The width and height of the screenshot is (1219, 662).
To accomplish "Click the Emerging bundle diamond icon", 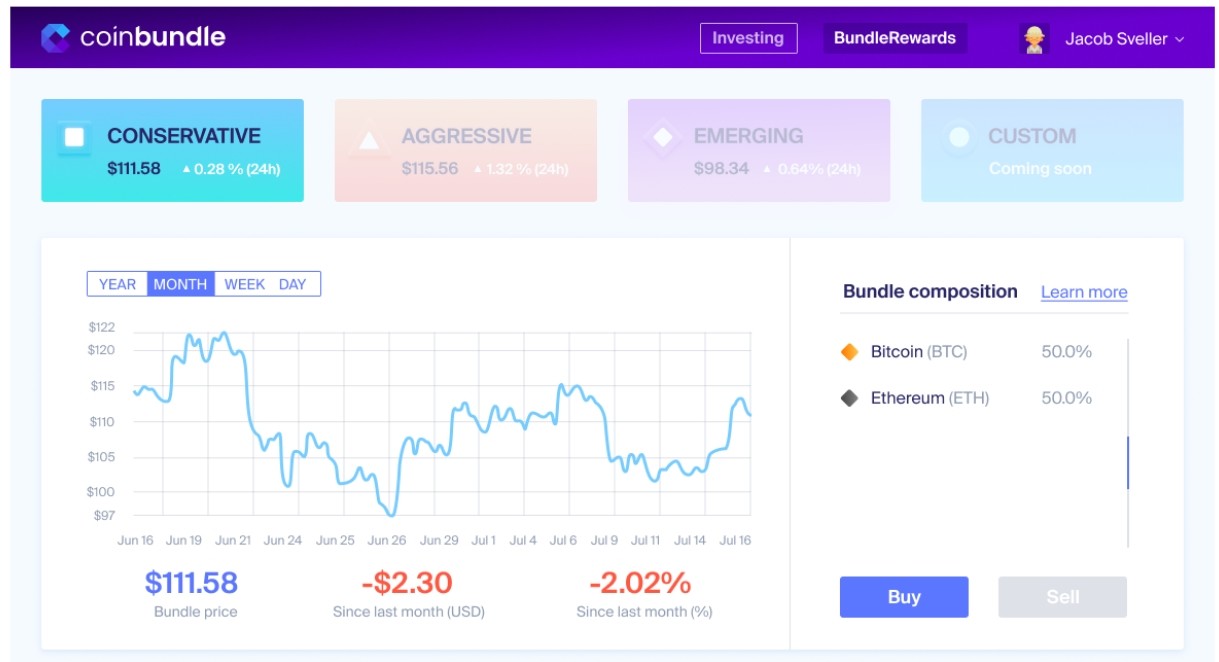I will (662, 138).
